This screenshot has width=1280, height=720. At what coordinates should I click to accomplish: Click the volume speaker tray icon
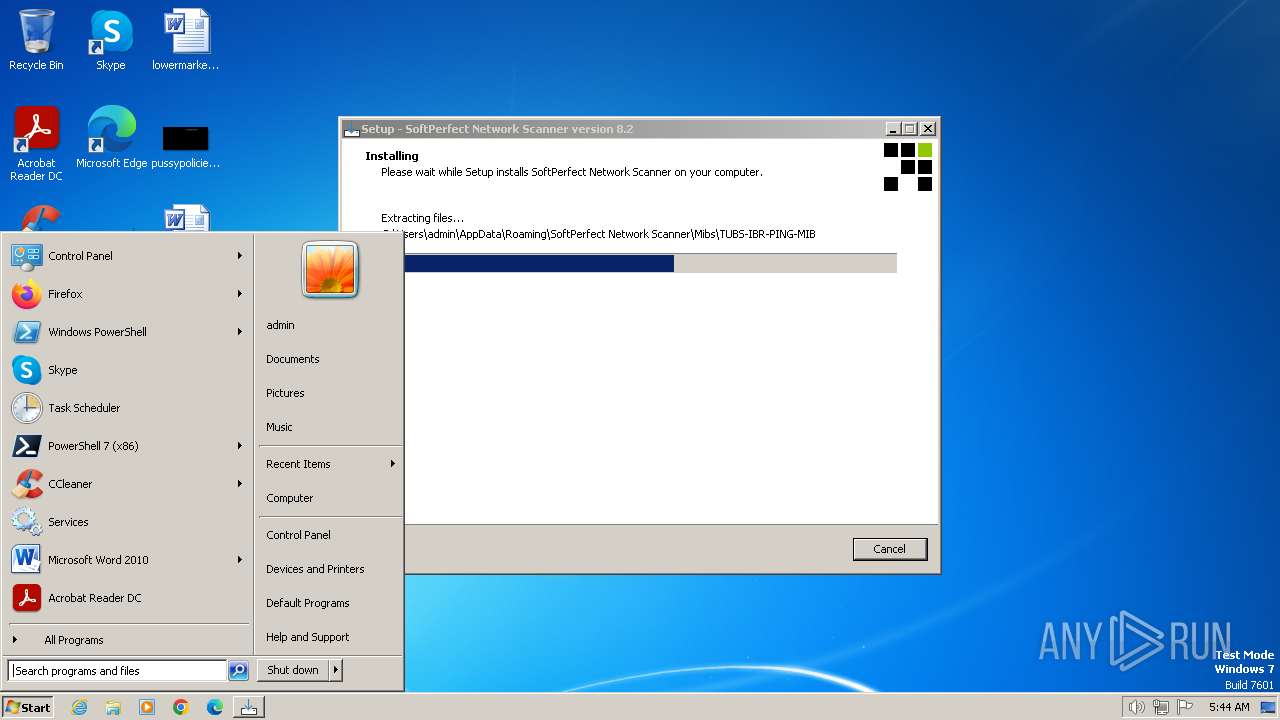coord(1136,707)
